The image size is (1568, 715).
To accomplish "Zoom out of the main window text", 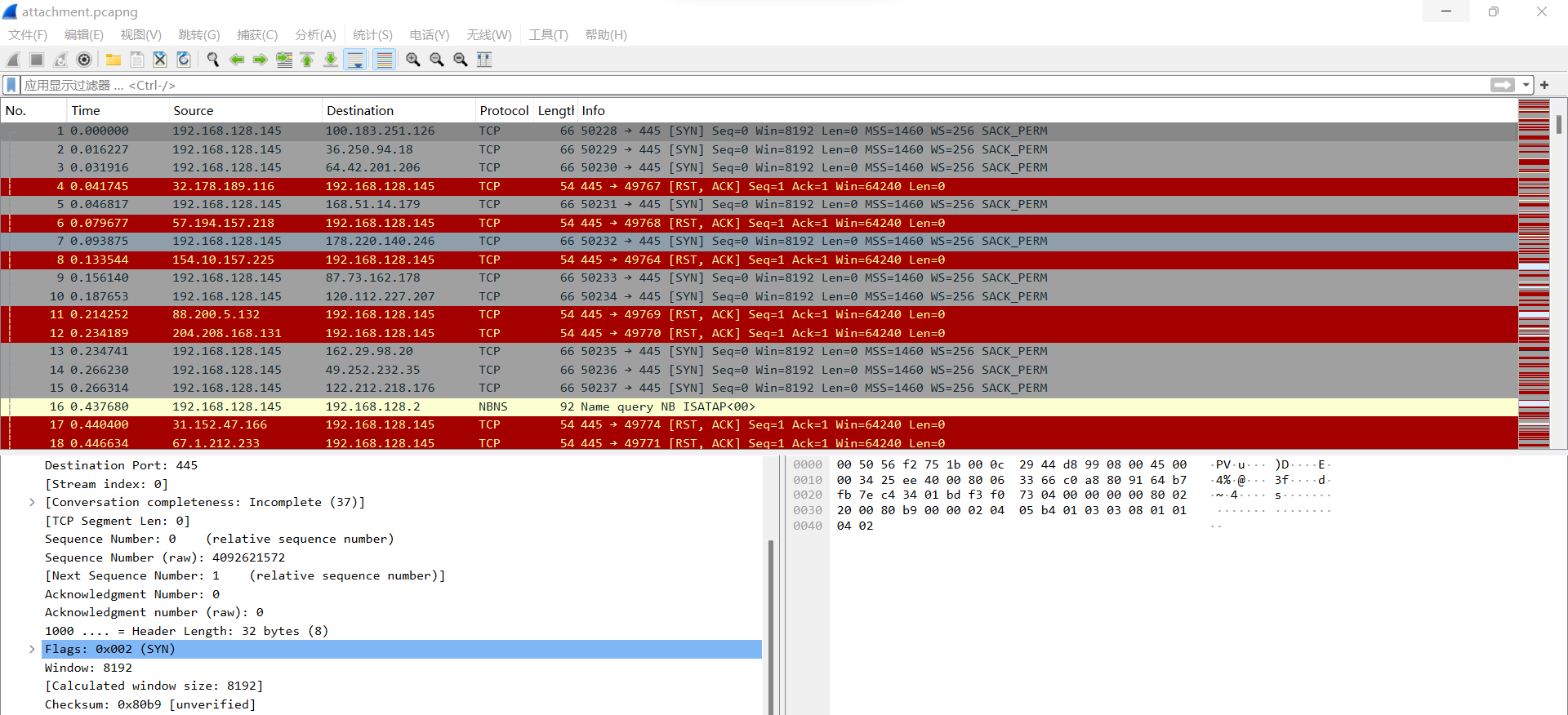I will click(x=437, y=60).
